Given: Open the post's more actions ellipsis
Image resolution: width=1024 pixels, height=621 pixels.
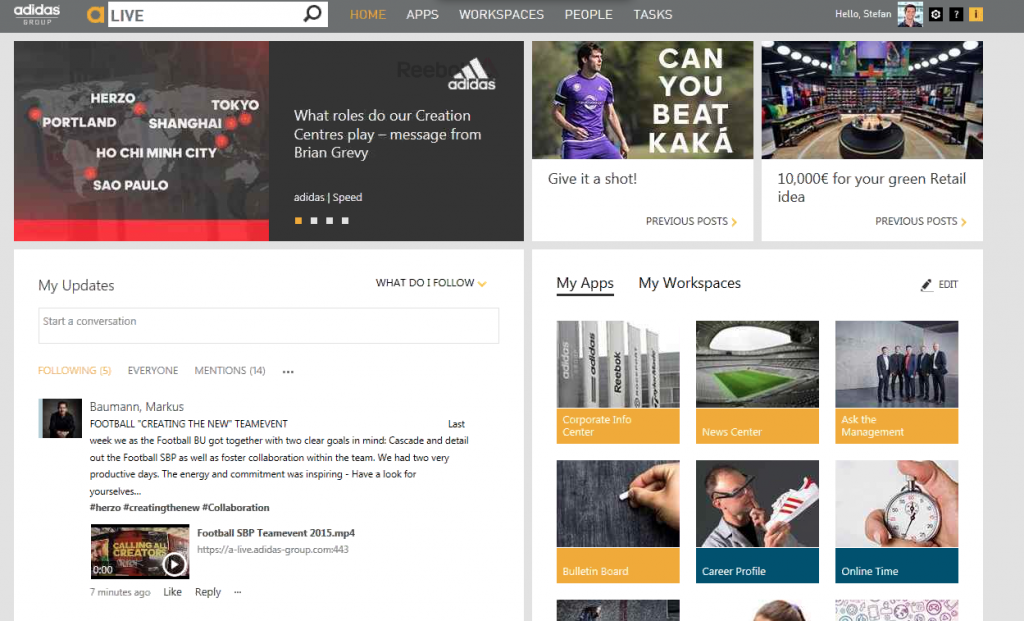Looking at the screenshot, I should [238, 592].
